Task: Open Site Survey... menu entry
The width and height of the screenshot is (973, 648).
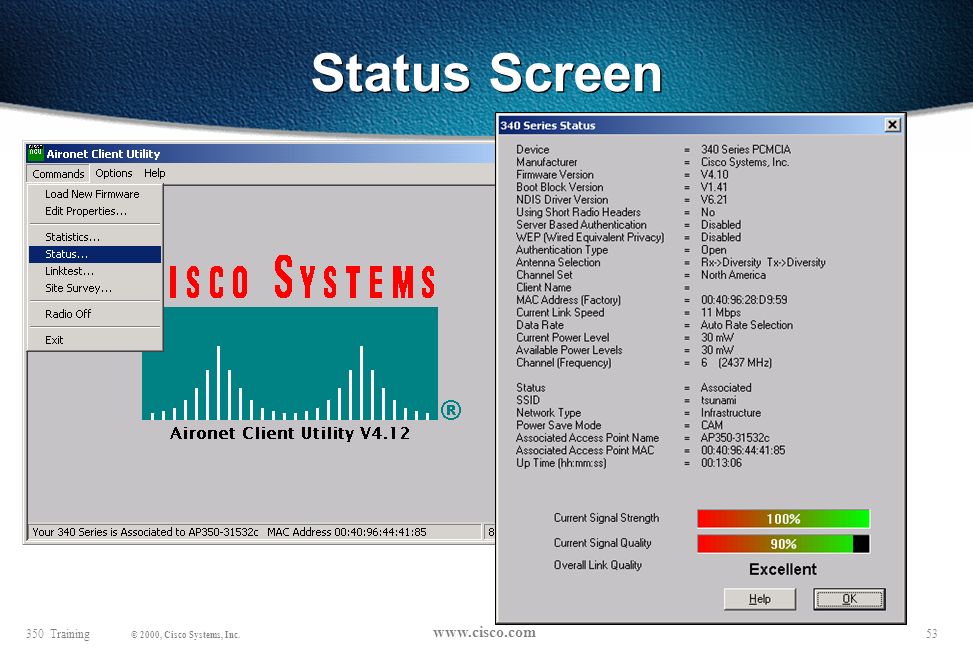Action: [x=94, y=288]
